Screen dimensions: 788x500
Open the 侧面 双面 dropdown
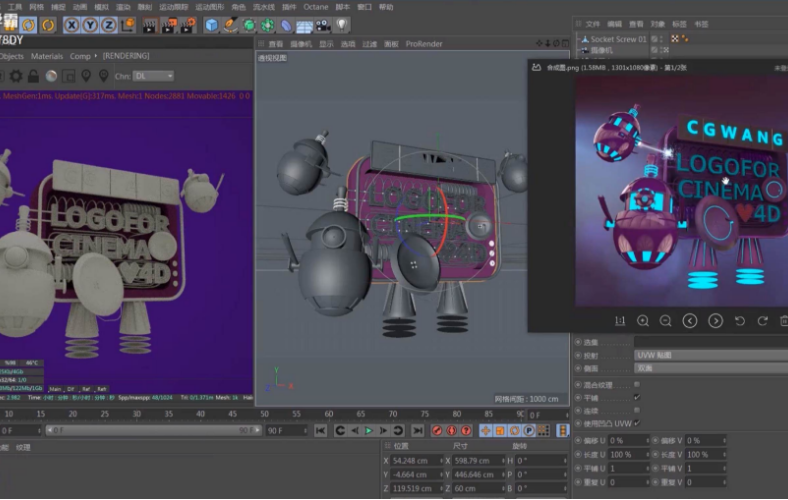(x=710, y=367)
